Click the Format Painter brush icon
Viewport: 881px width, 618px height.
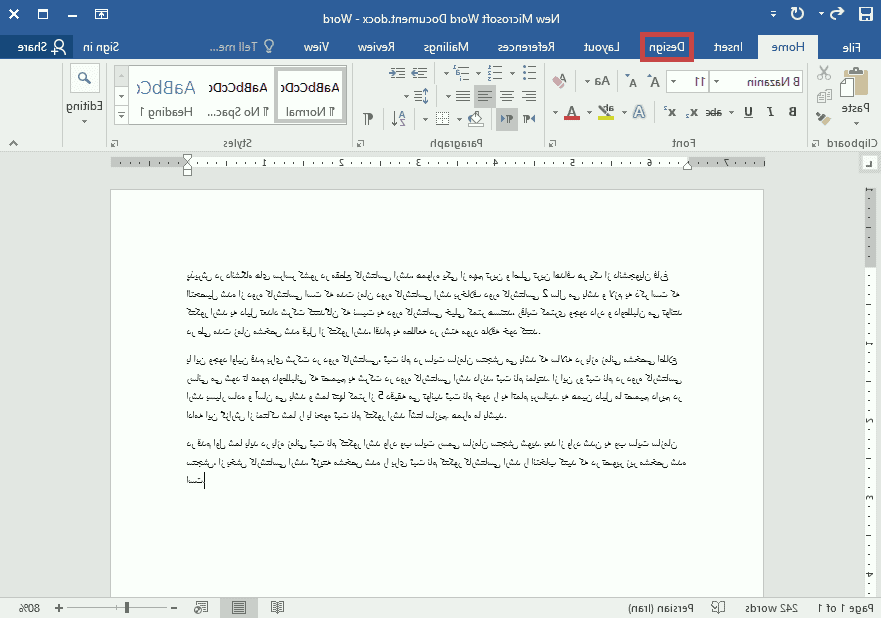pos(823,117)
